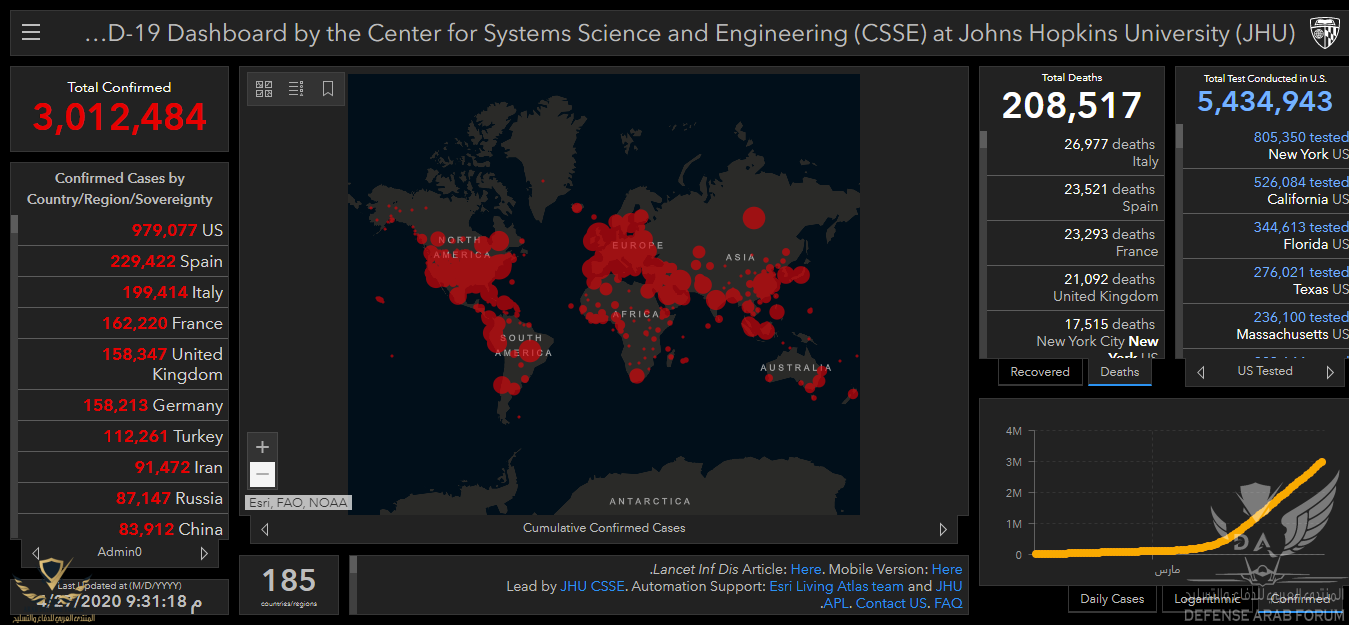Go to previous map view arrow
1349x625 pixels.
pyautogui.click(x=265, y=529)
